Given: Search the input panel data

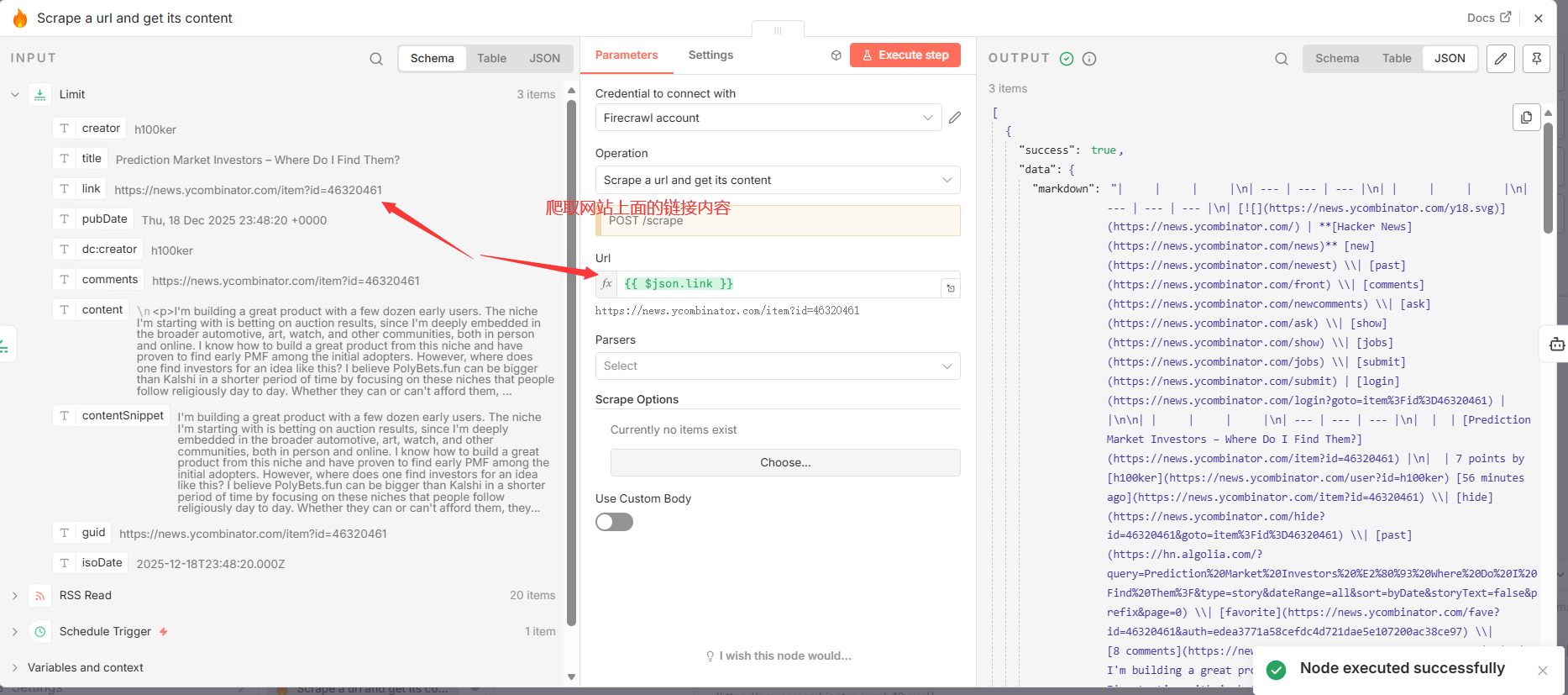Looking at the screenshot, I should (x=376, y=58).
